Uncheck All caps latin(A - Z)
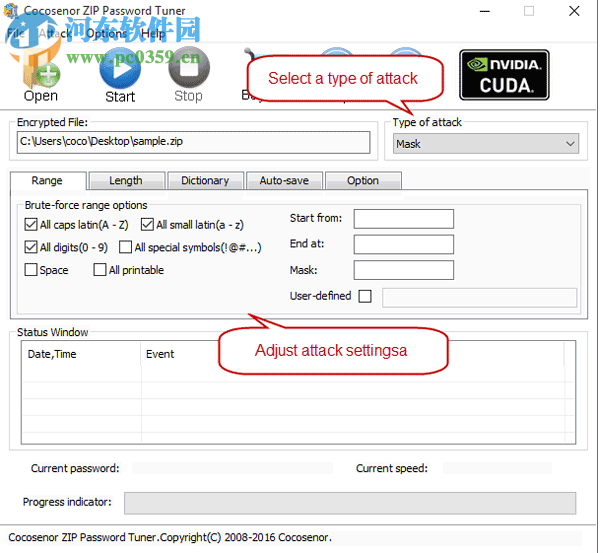The width and height of the screenshot is (603, 553). point(31,224)
